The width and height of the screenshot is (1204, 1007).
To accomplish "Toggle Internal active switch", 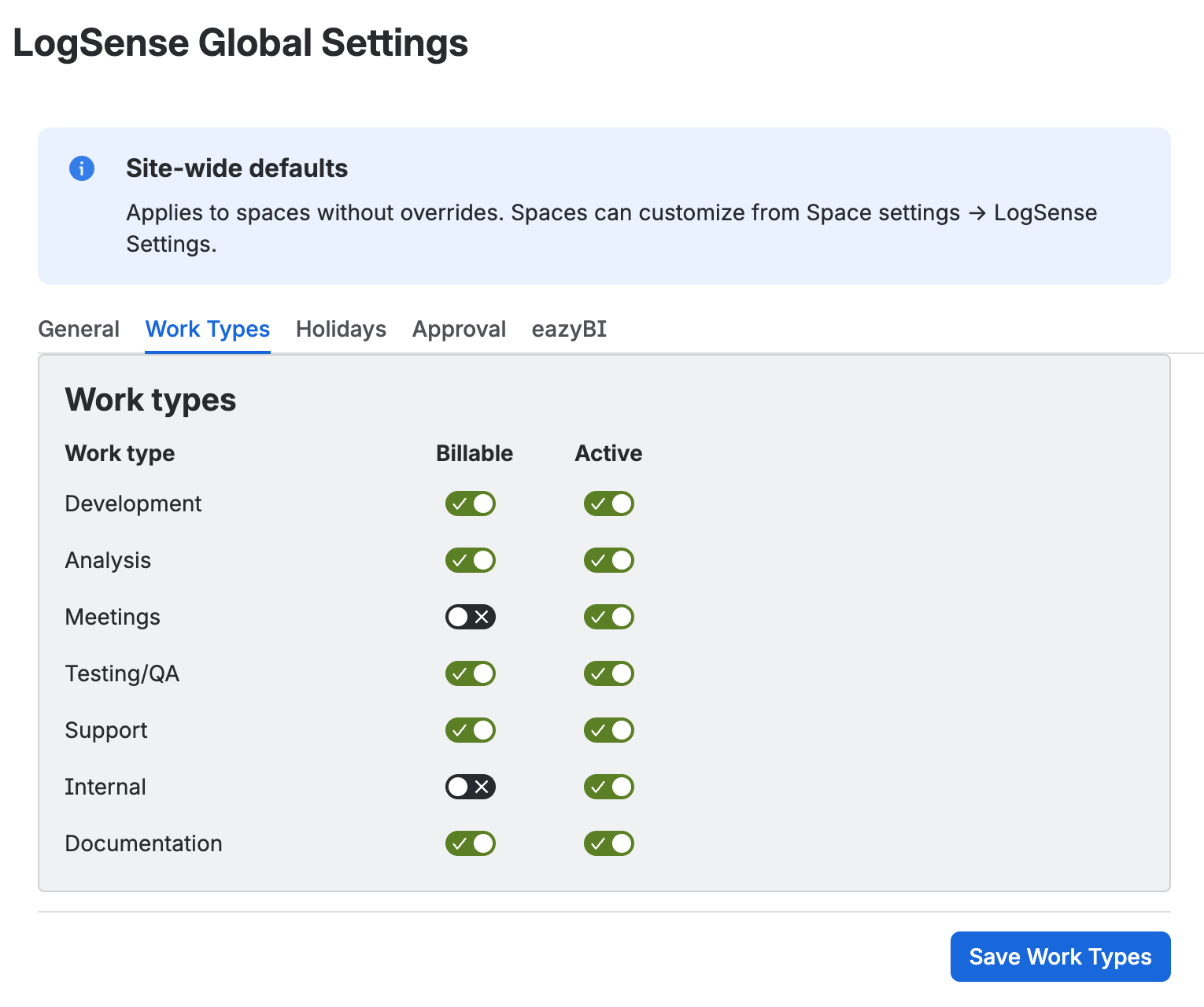I will [x=609, y=787].
